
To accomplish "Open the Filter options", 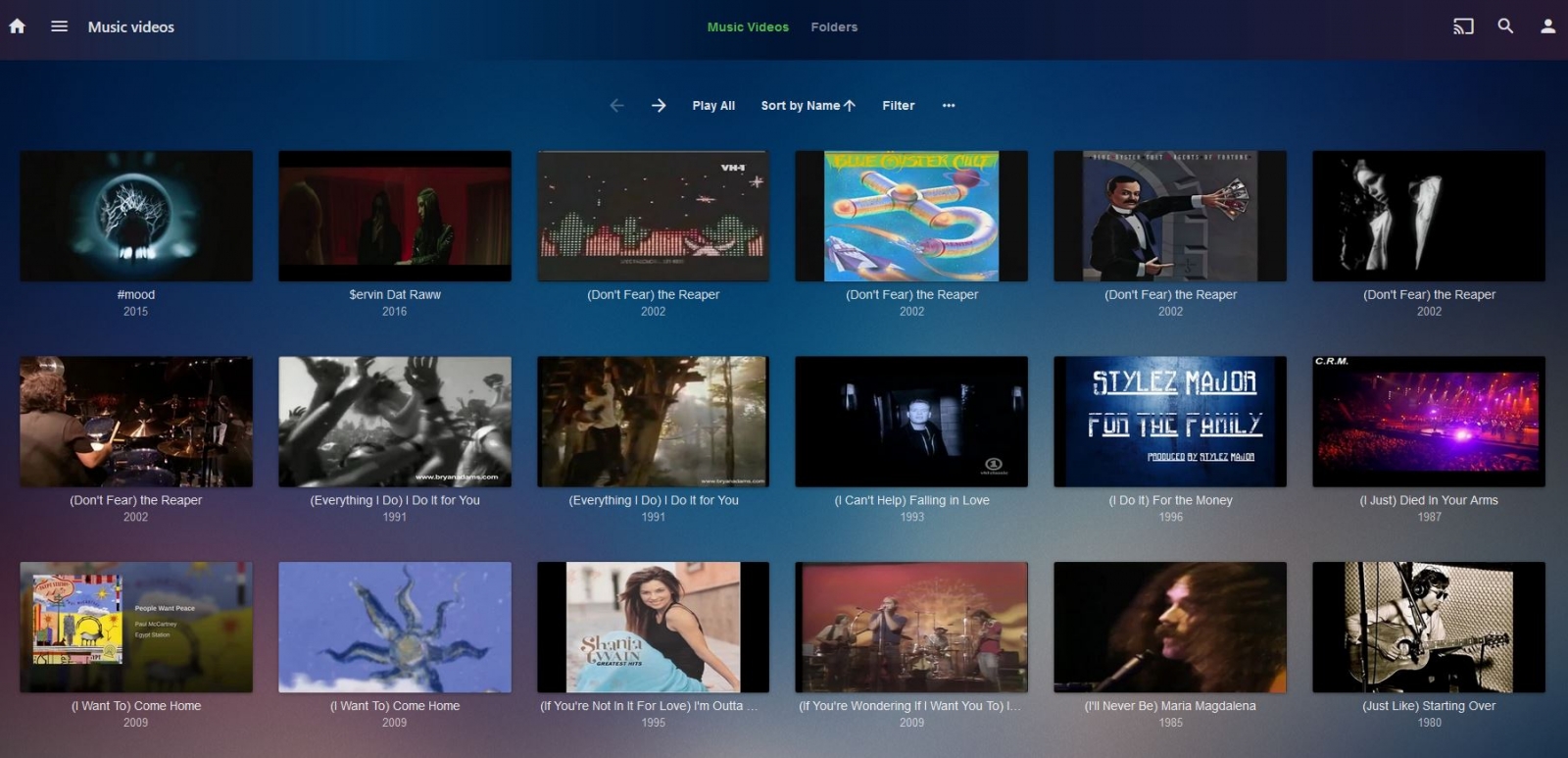I will [x=898, y=106].
